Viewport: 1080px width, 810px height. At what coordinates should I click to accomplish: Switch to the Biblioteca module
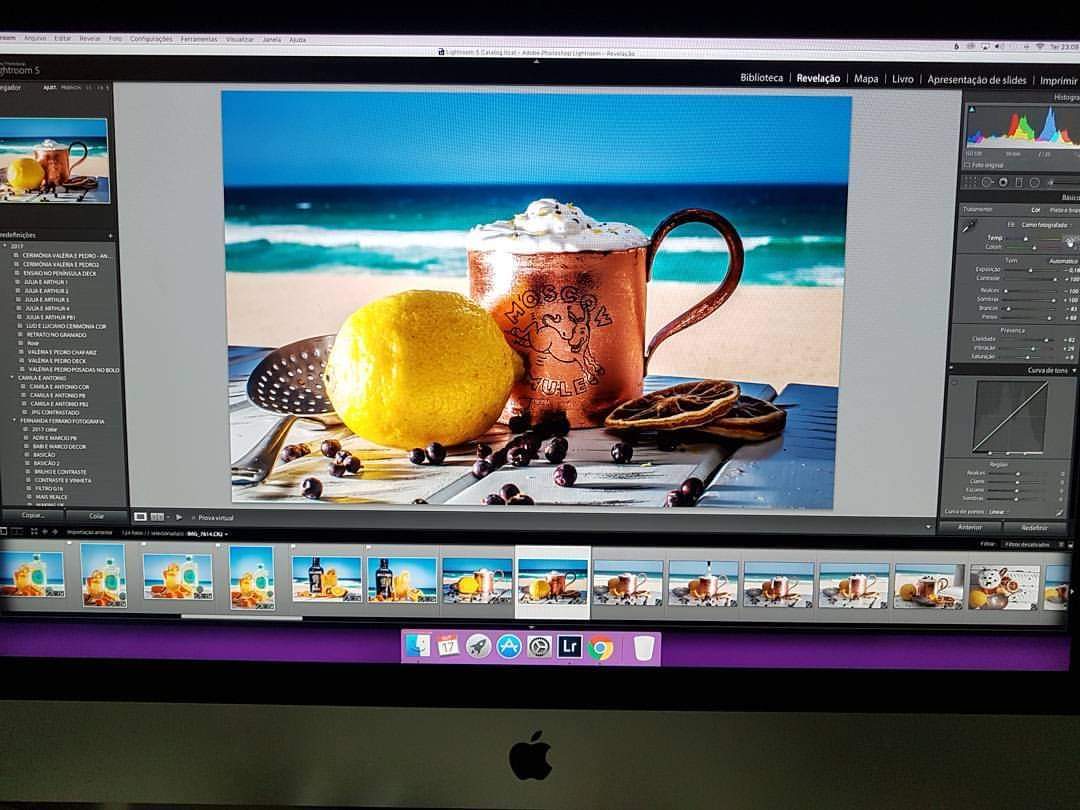(x=761, y=78)
